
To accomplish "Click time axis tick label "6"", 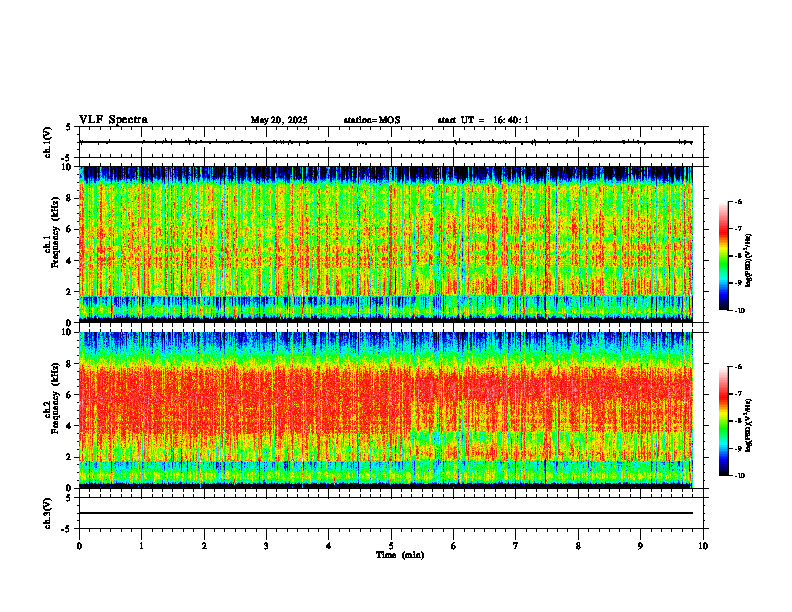I will [x=453, y=546].
